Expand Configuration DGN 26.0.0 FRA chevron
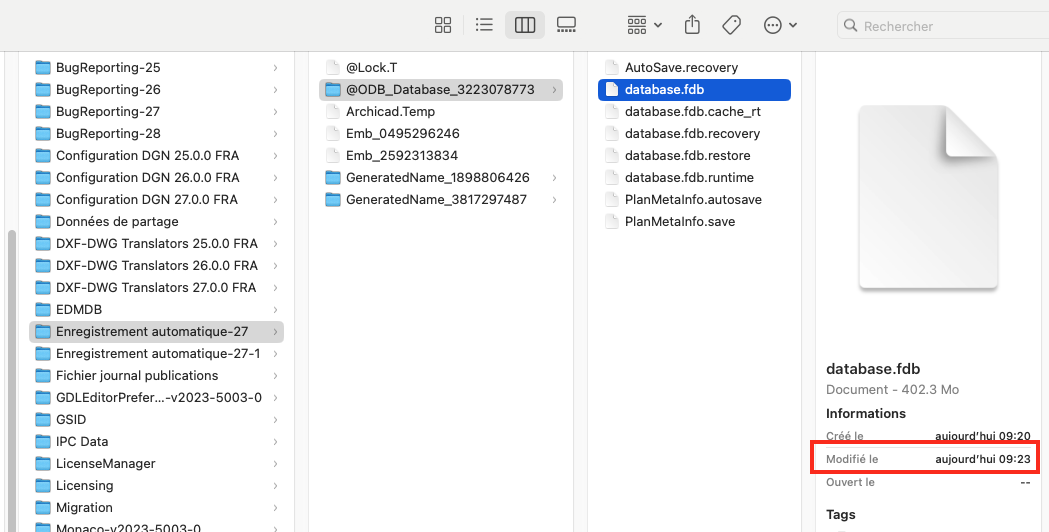The height and width of the screenshot is (532, 1049). [x=275, y=178]
